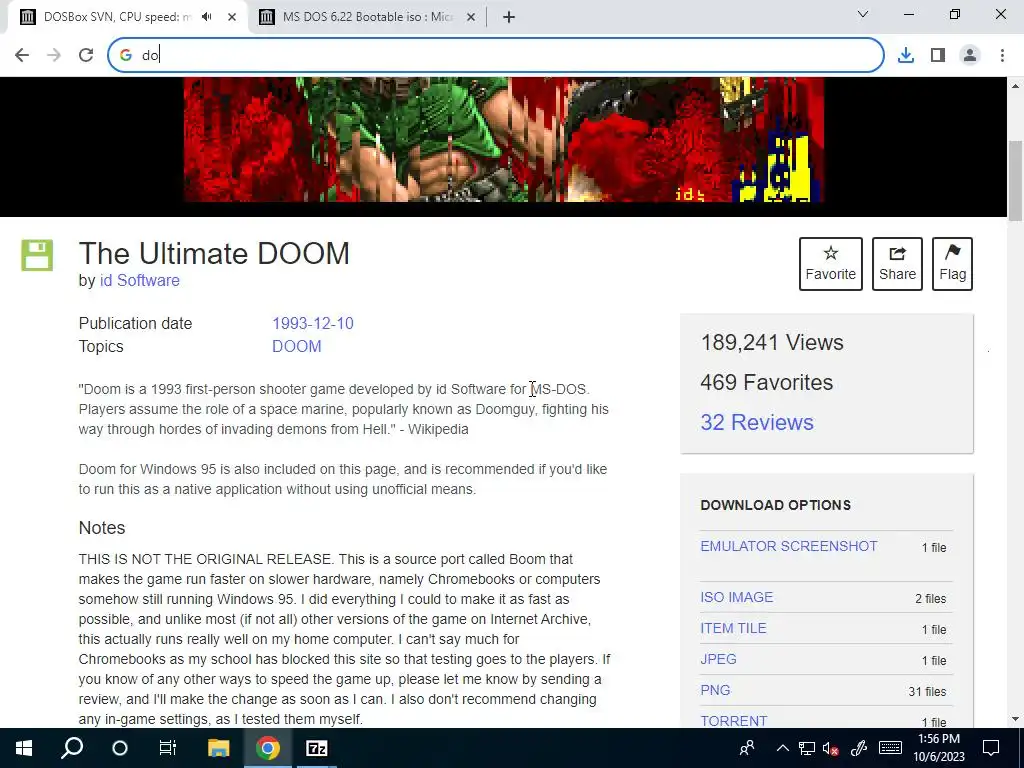Open File Explorer from taskbar
The image size is (1024, 768).
219,748
